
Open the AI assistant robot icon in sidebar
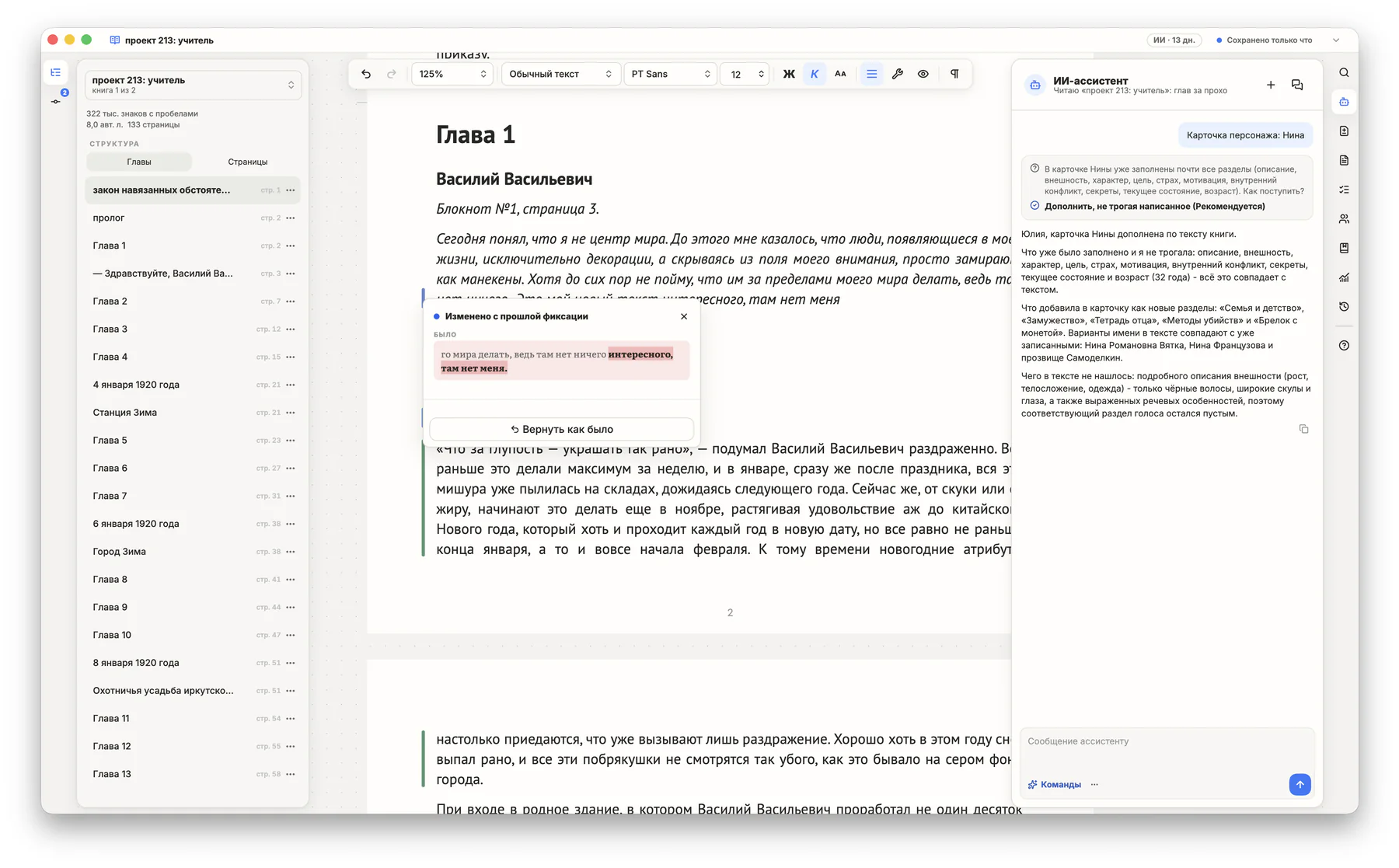tap(1344, 102)
